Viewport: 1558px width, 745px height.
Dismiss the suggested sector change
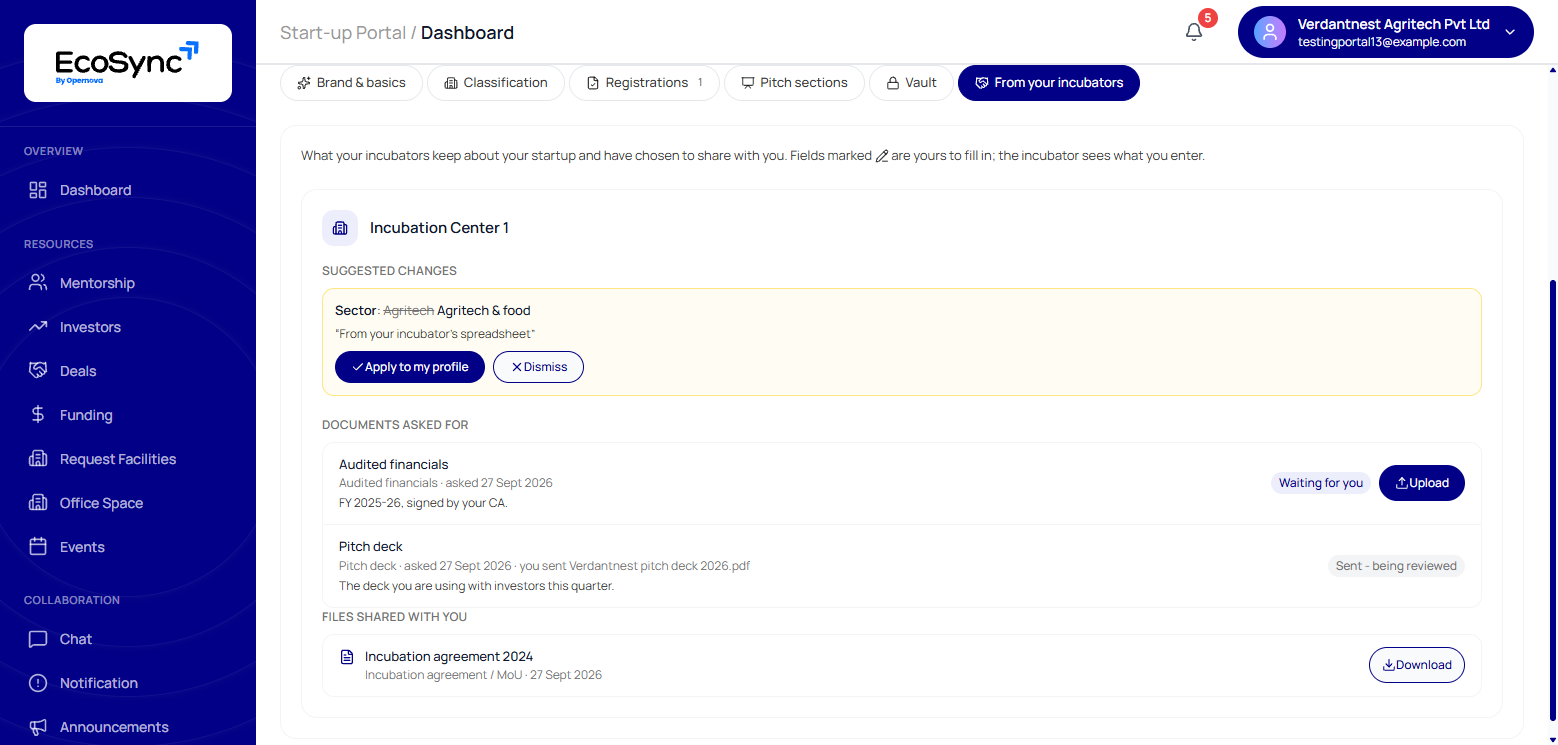[539, 367]
